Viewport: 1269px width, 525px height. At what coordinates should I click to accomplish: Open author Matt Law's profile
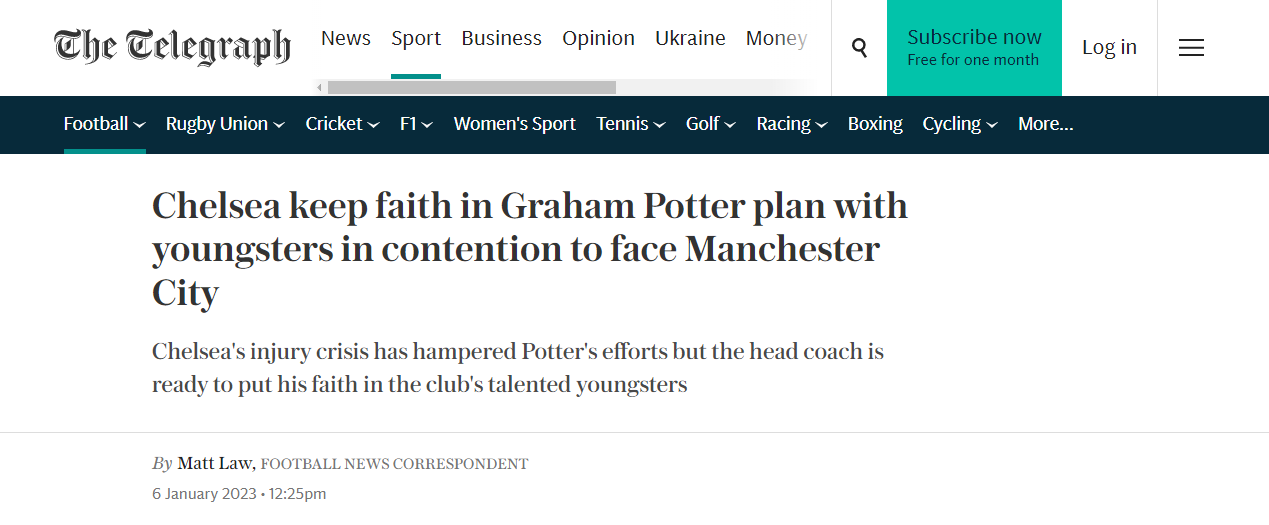click(215, 463)
